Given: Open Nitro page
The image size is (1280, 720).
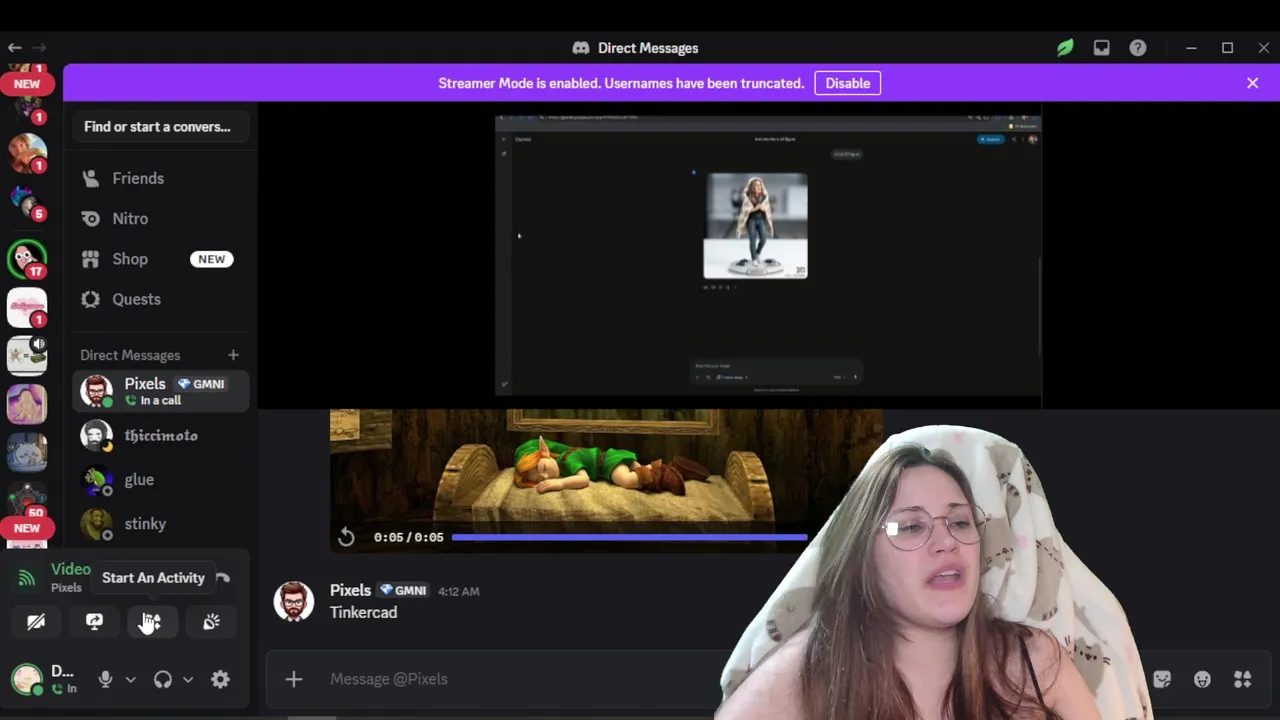Looking at the screenshot, I should (x=160, y=218).
